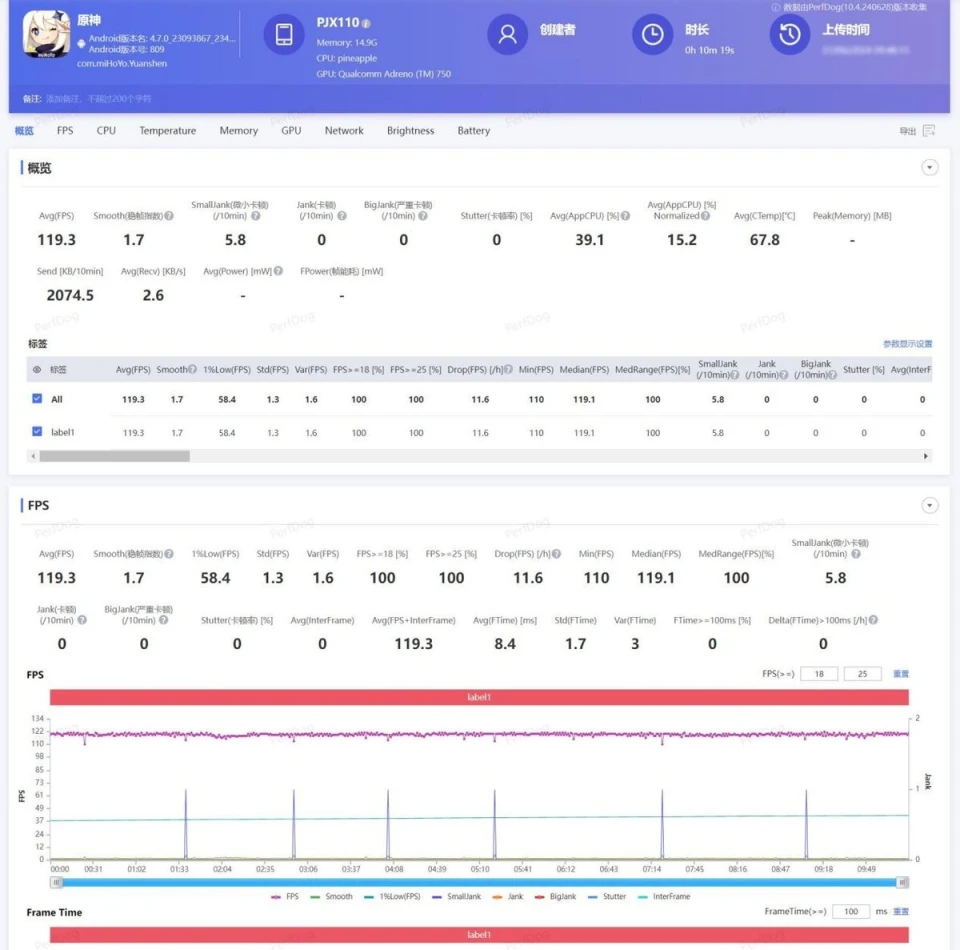Click the export icon beside 导出
960x950 pixels.
(929, 131)
